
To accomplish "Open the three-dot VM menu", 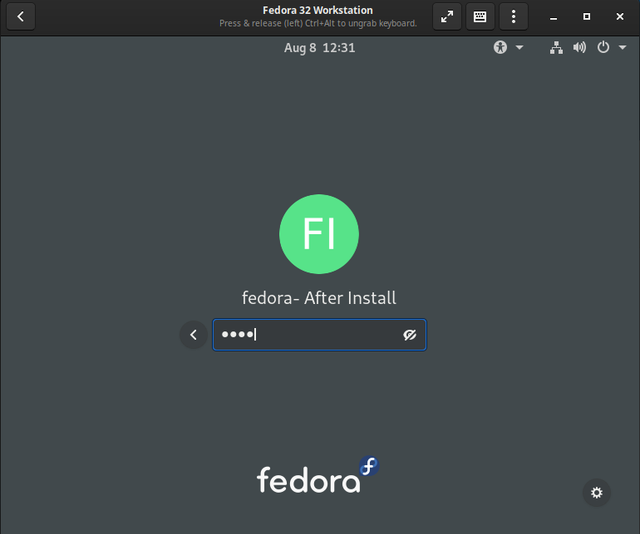I will coord(513,16).
